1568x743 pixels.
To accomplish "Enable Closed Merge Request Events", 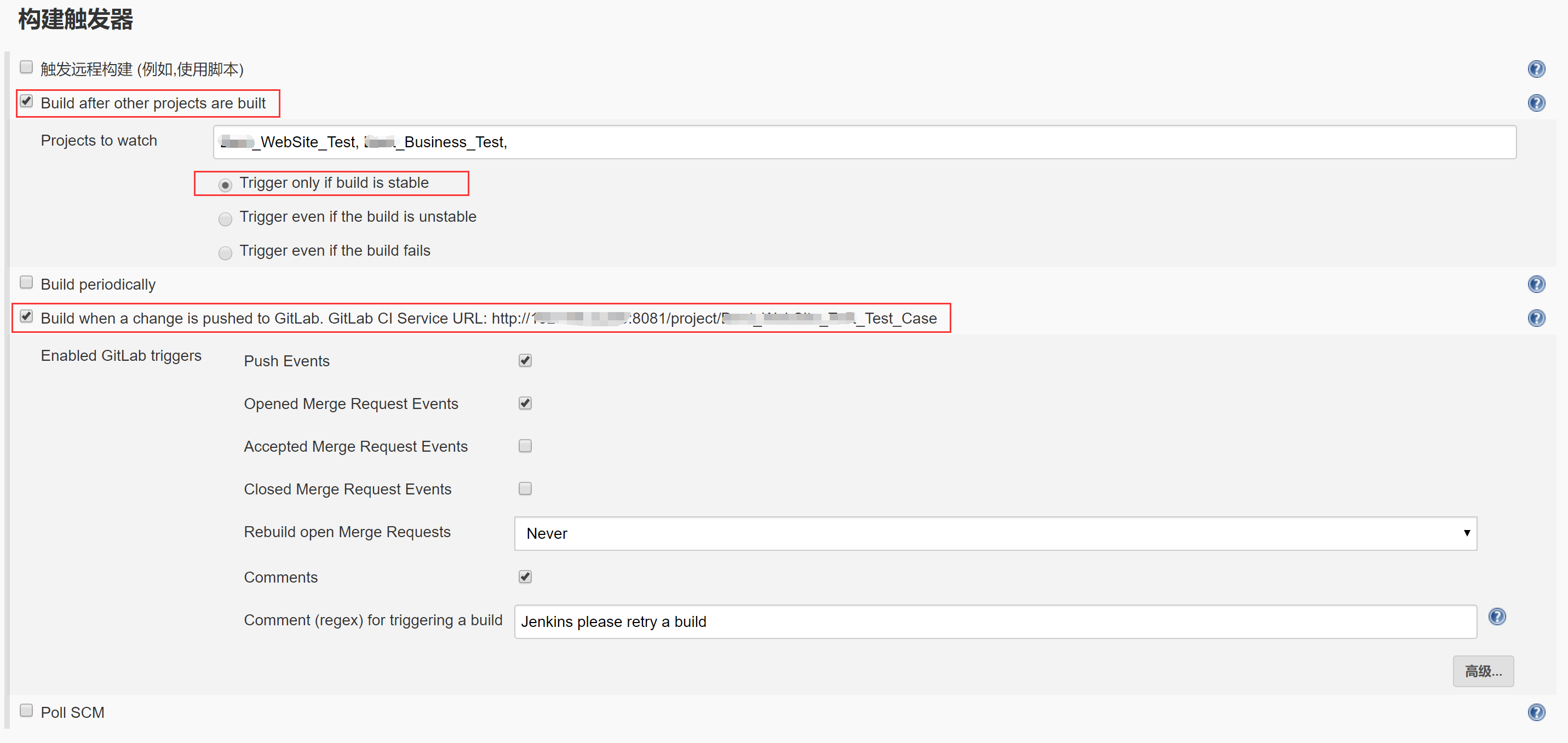I will tap(525, 488).
